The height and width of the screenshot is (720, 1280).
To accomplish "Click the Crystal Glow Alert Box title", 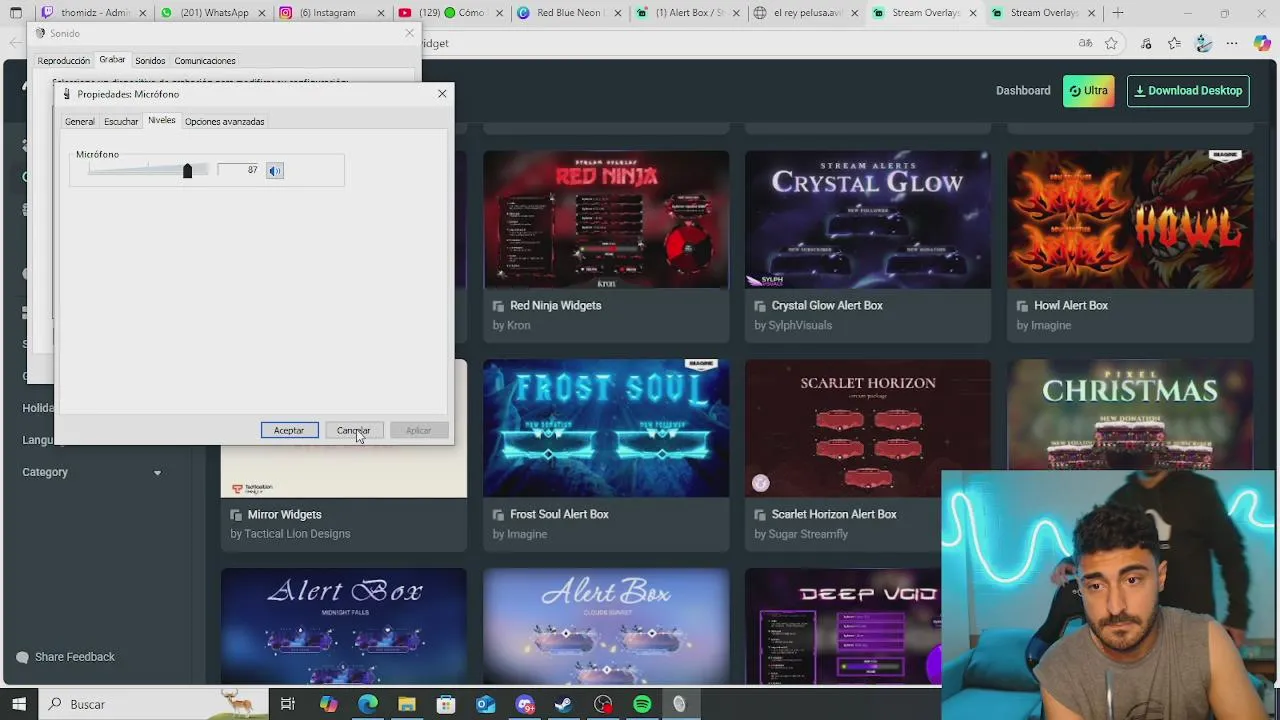I will pos(827,305).
